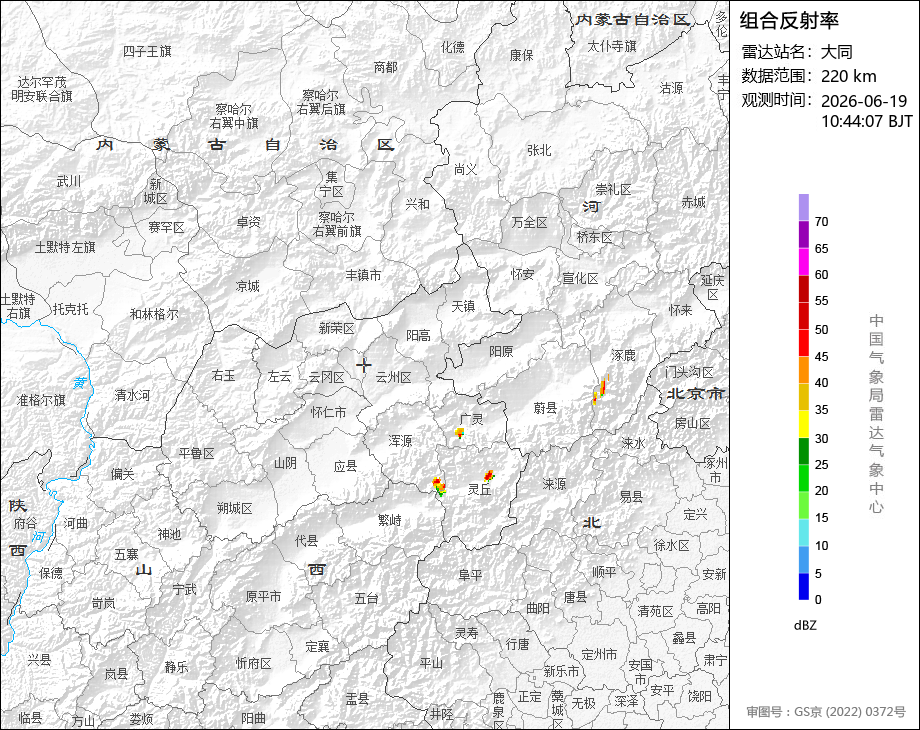920x730 pixels.
Task: Click the "观测时间：" label
Action: pos(779,100)
